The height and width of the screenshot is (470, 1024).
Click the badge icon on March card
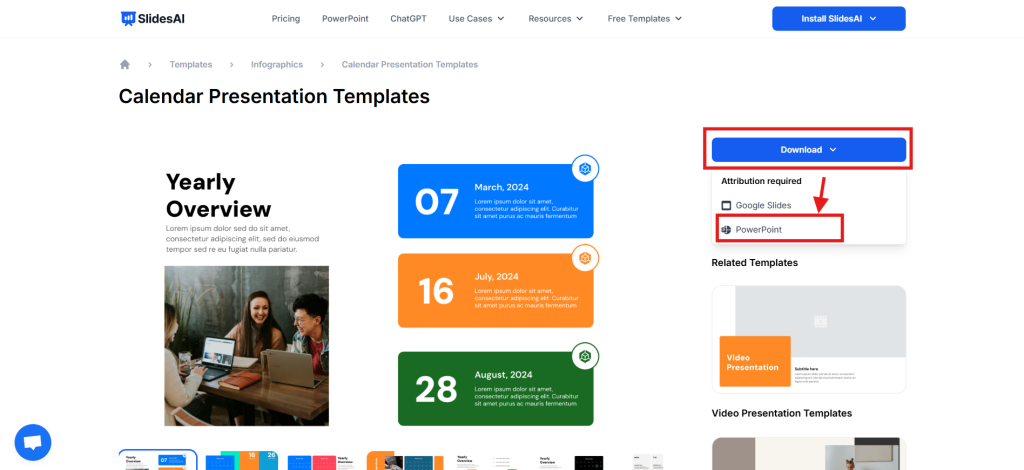pos(585,169)
